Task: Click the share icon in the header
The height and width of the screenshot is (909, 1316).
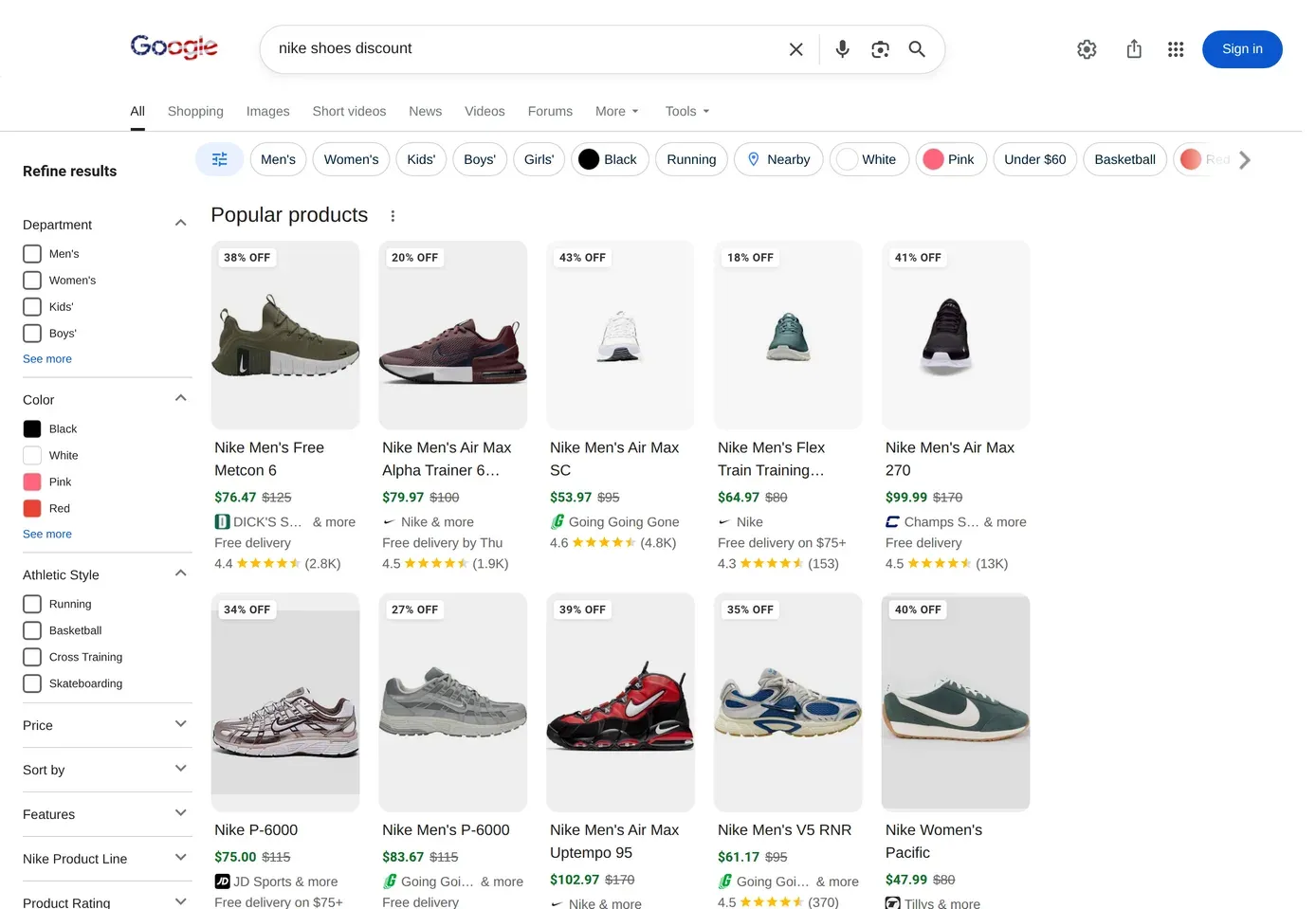Action: click(1134, 49)
